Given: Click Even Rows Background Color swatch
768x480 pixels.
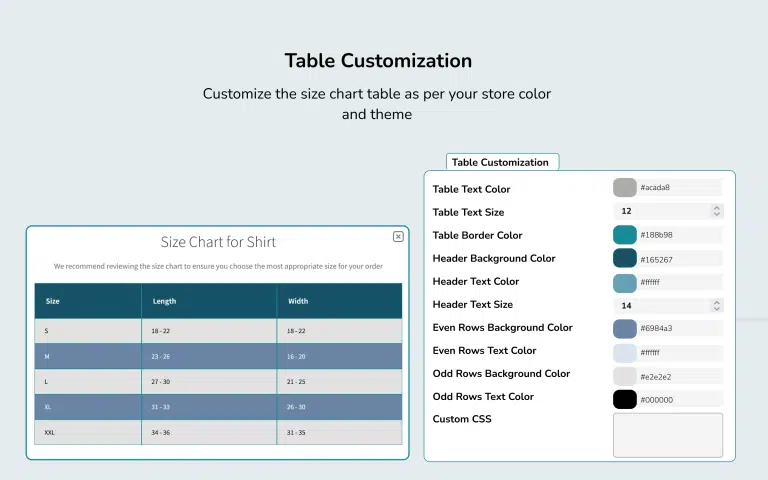Looking at the screenshot, I should point(624,328).
